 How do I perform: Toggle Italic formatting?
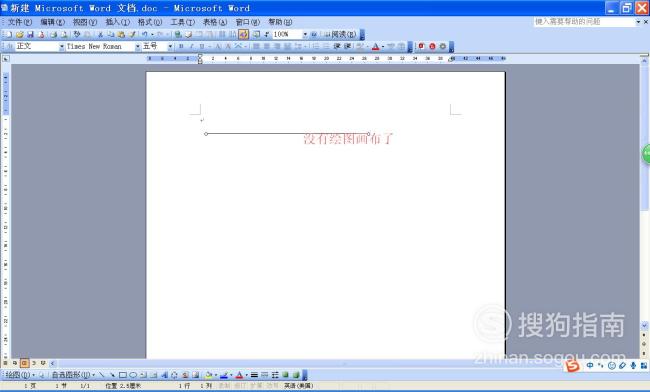[x=191, y=46]
